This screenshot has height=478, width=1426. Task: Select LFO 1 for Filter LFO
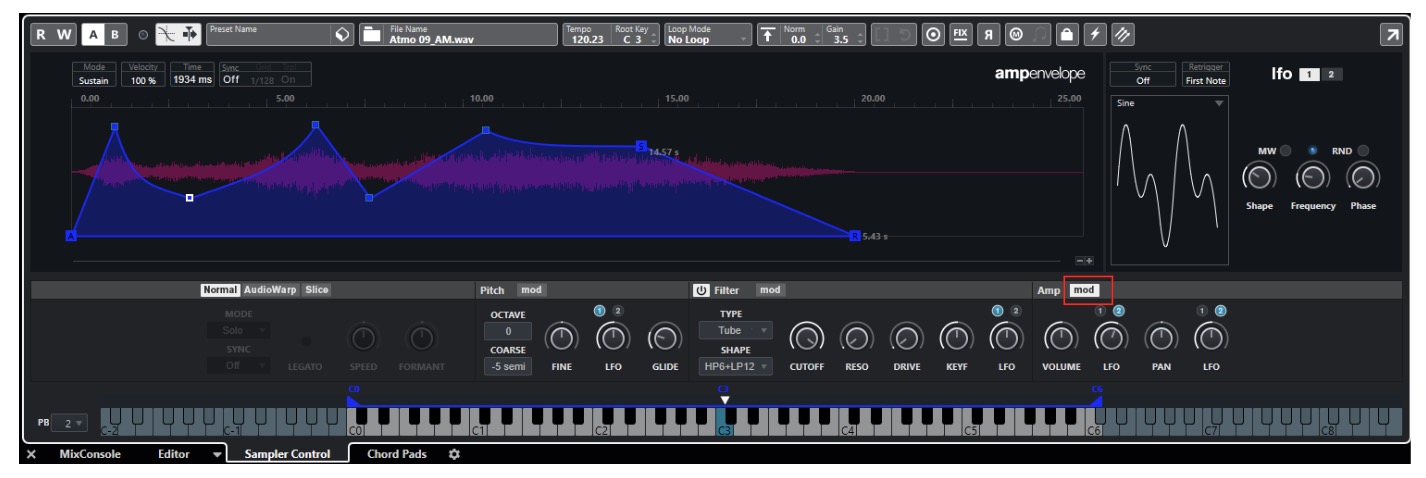pos(997,311)
